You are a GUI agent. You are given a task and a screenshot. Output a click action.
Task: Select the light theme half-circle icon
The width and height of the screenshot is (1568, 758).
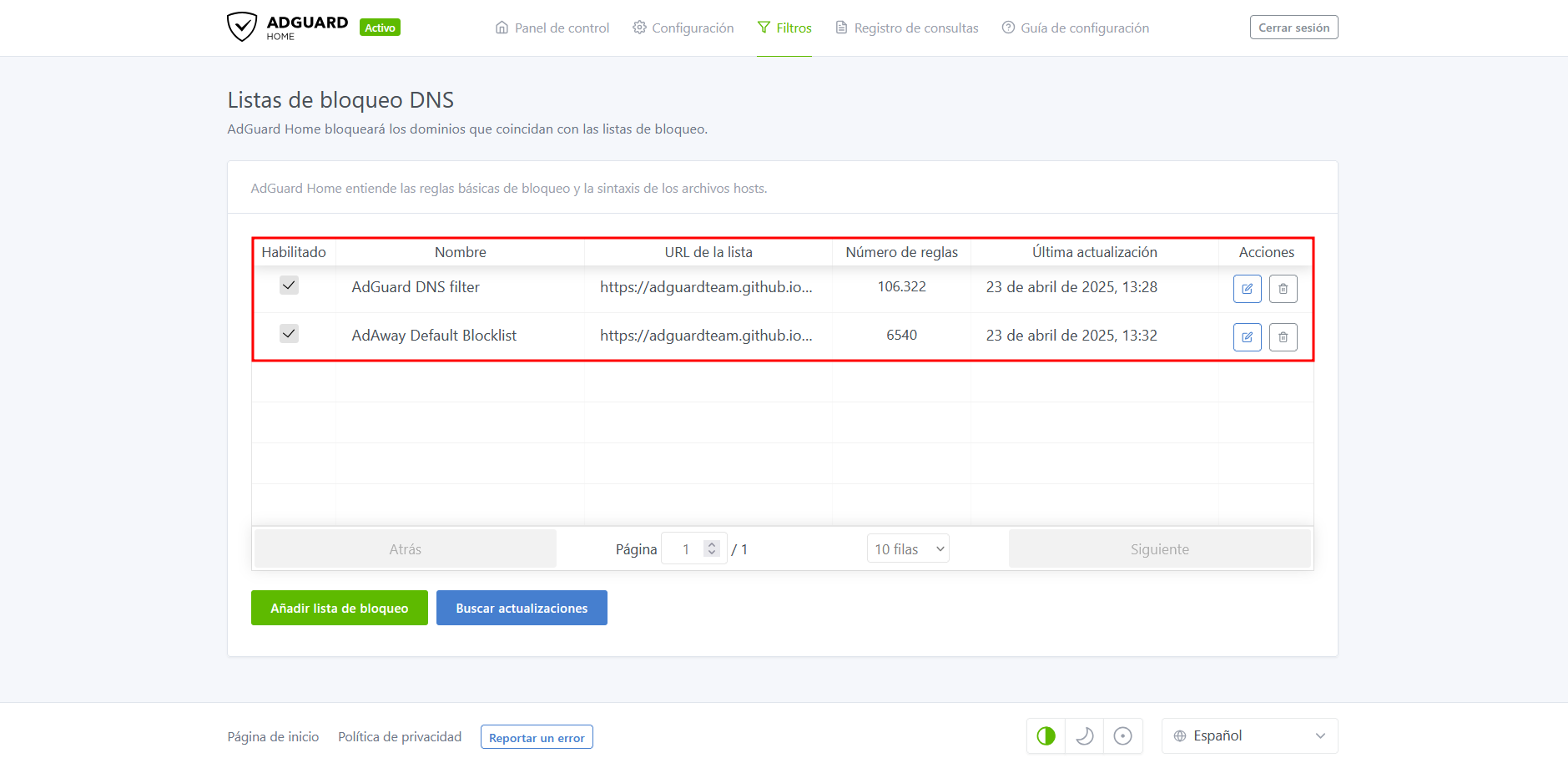point(1046,736)
